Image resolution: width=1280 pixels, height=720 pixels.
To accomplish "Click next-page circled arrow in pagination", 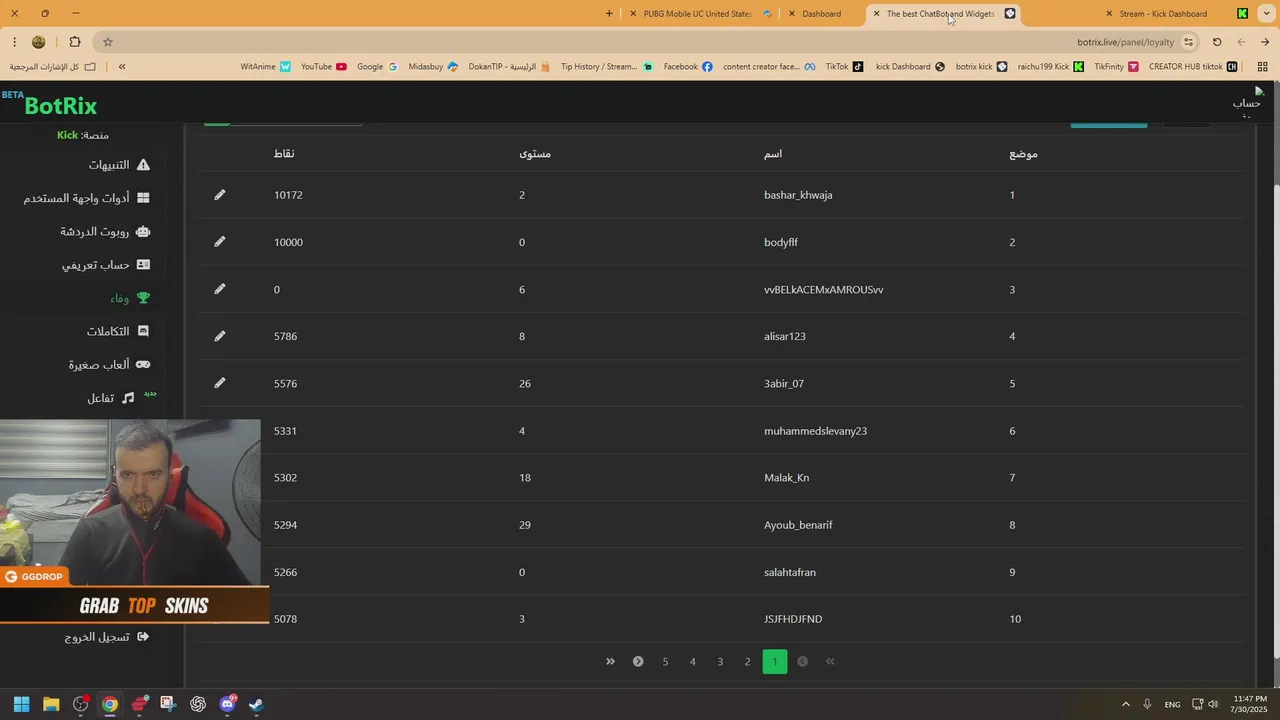I will pos(638,662).
